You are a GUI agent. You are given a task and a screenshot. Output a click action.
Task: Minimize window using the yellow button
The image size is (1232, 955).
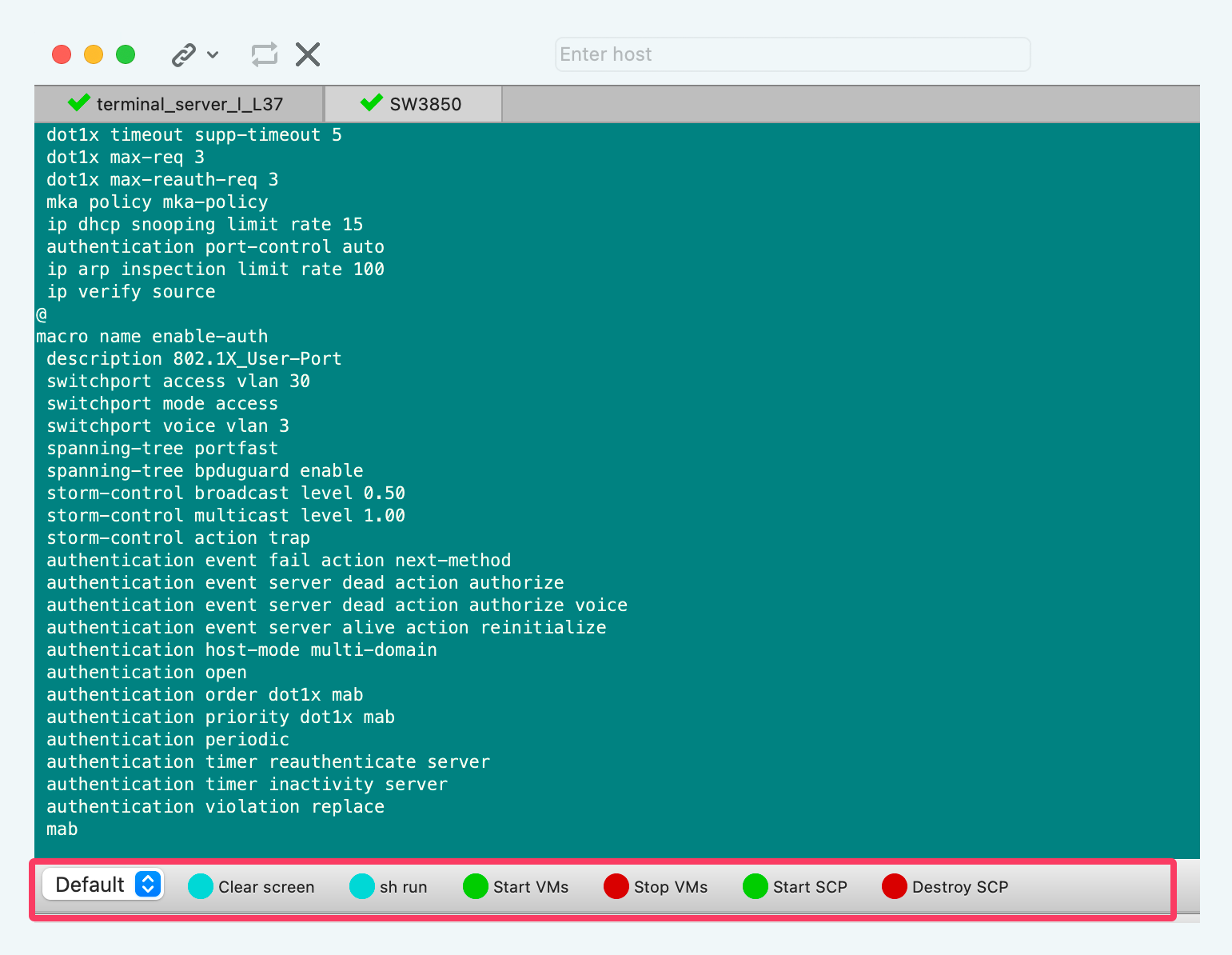(x=94, y=54)
